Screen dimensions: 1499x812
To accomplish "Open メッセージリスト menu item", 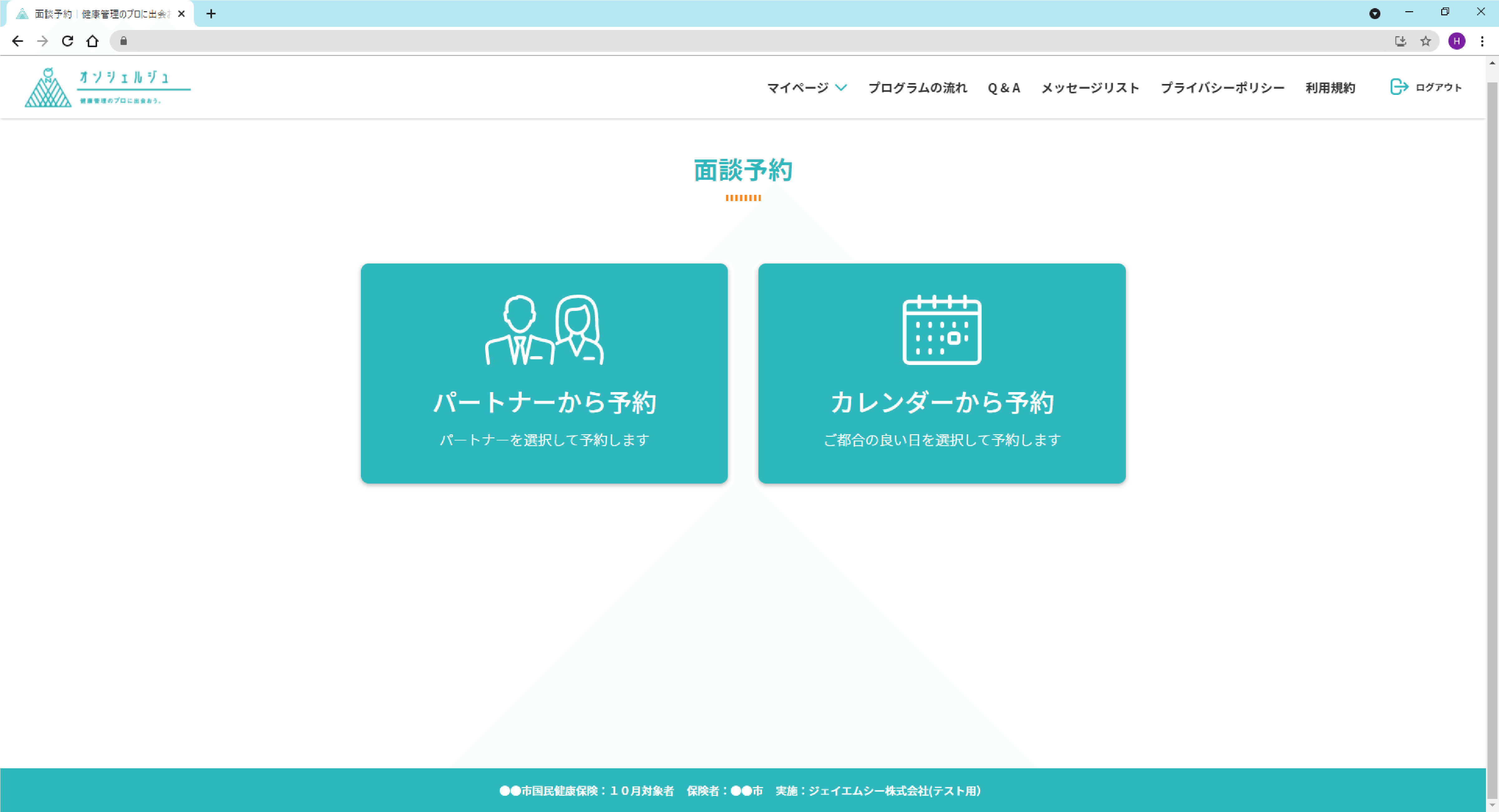I will click(1090, 88).
